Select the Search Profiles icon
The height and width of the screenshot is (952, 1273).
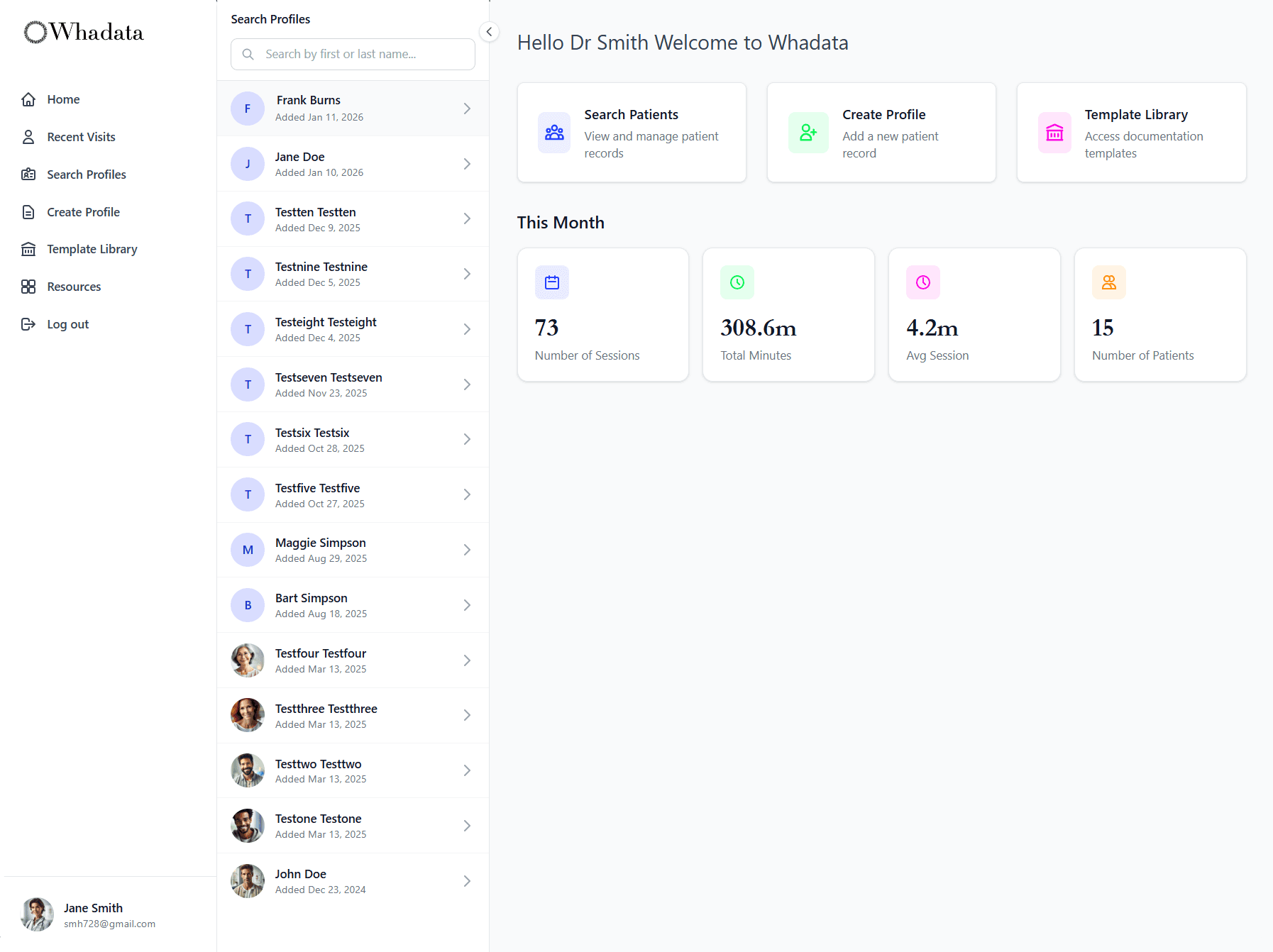(29, 174)
